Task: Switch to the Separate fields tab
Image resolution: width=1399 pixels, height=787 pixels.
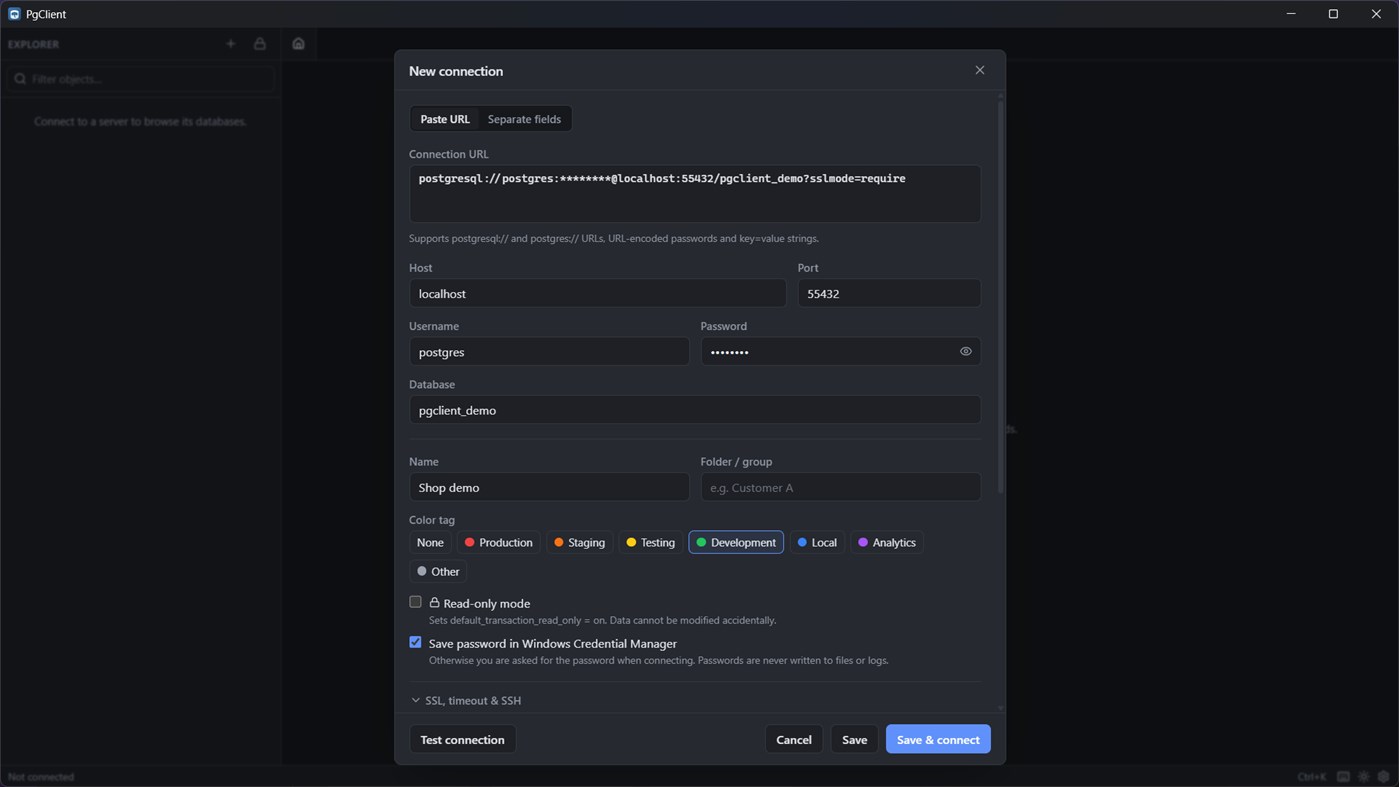Action: [x=524, y=119]
